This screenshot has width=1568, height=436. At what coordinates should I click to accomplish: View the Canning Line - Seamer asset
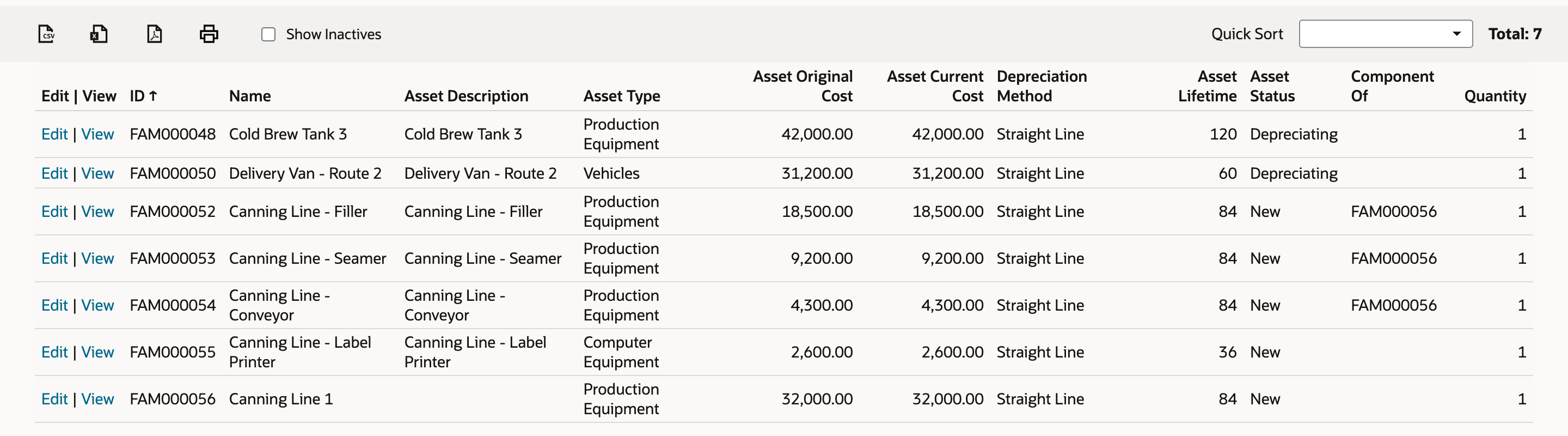(97, 259)
